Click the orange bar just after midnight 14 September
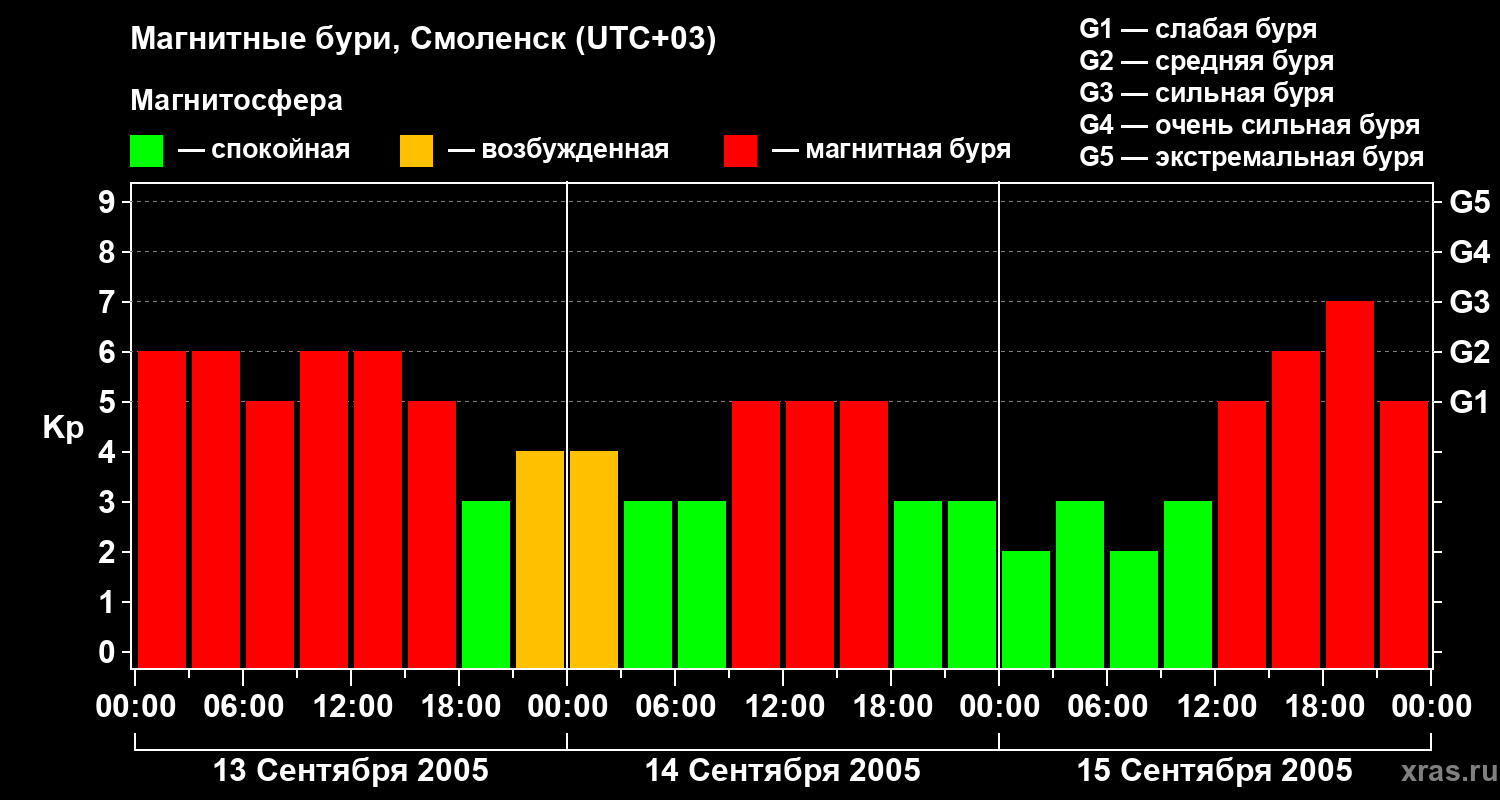Viewport: 1500px width, 800px height. (x=594, y=559)
